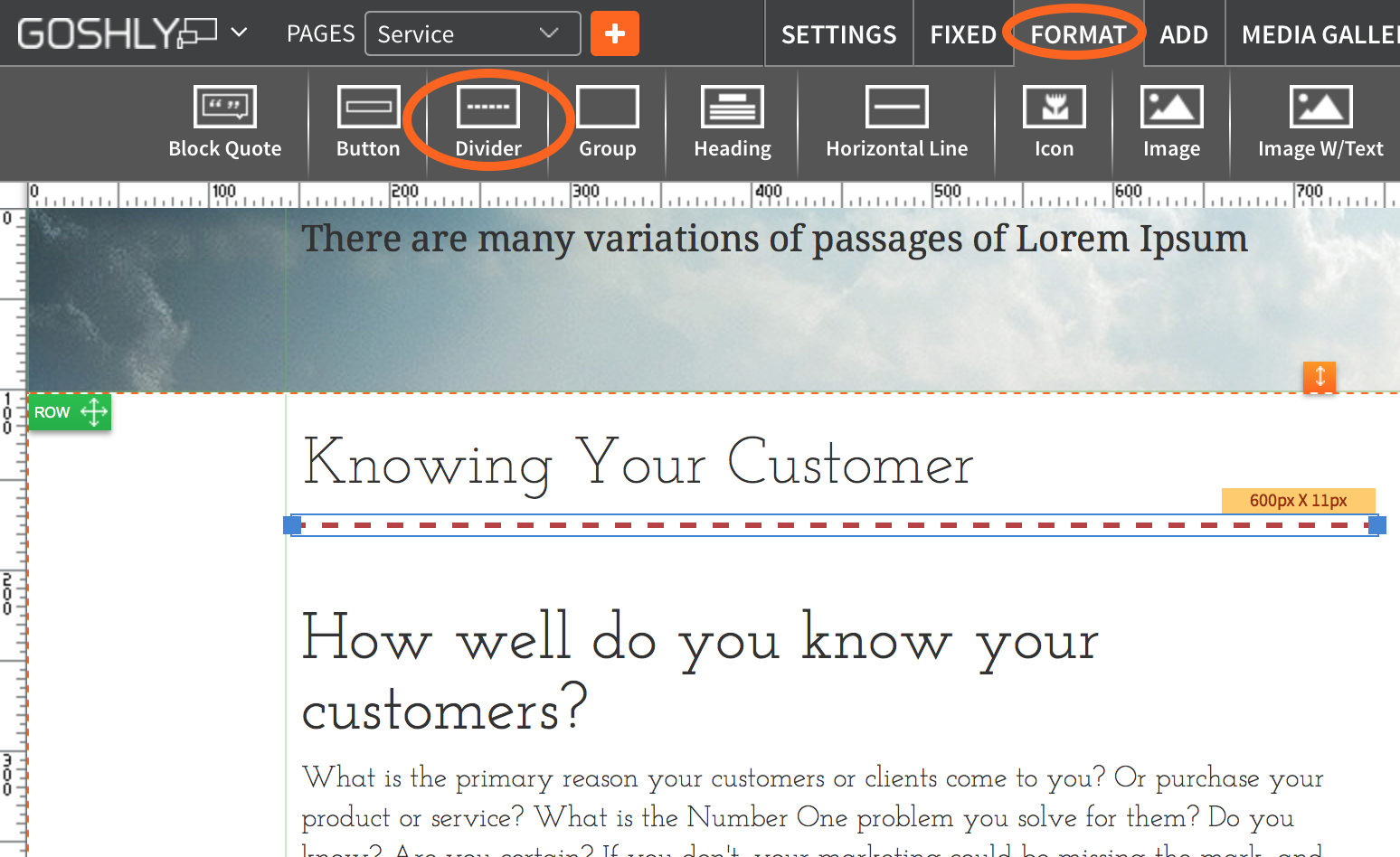This screenshot has height=857, width=1400.
Task: Select the Horizontal Line element
Action: 896,122
